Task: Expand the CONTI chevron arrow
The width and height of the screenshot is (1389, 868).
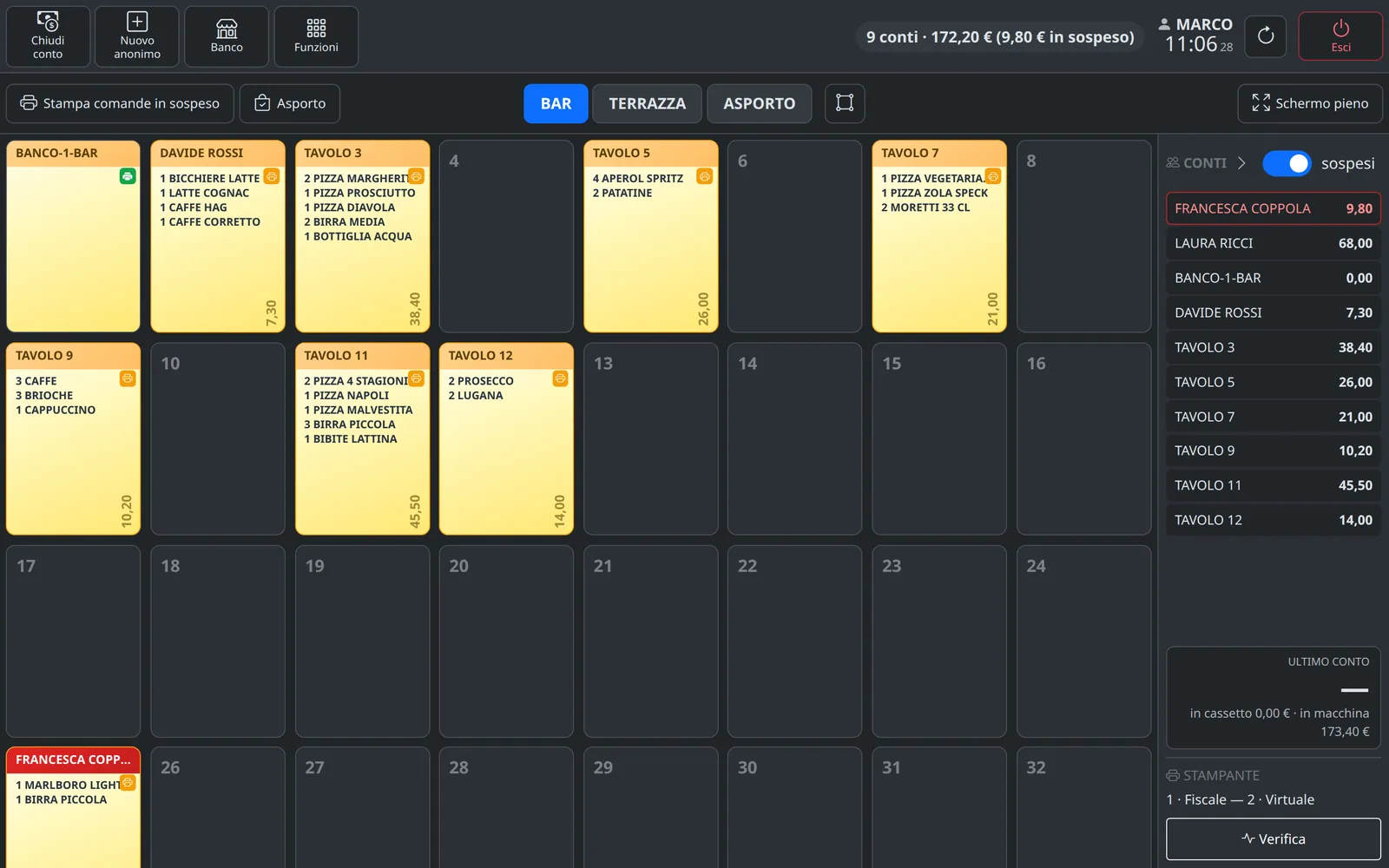Action: pyautogui.click(x=1241, y=163)
